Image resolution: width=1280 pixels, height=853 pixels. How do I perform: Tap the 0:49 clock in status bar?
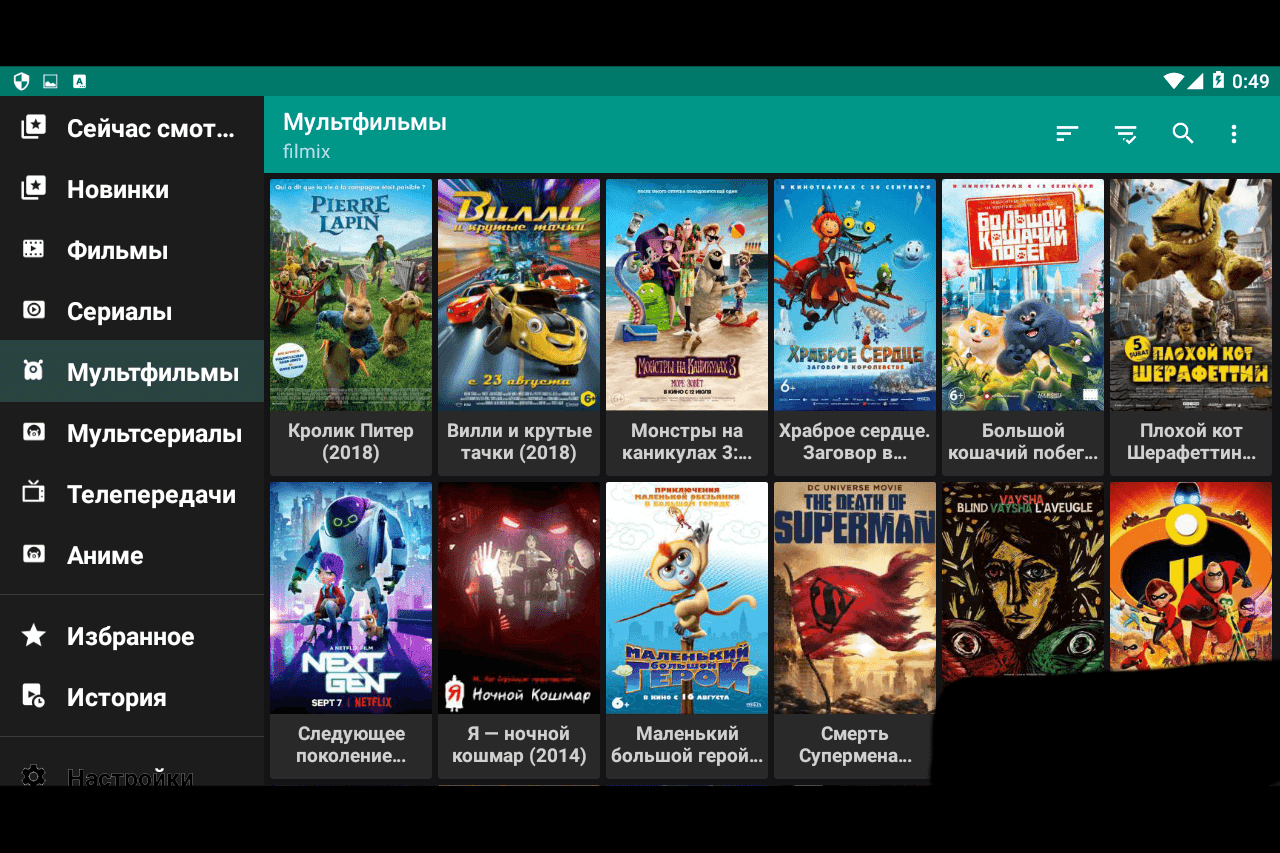pyautogui.click(x=1250, y=81)
